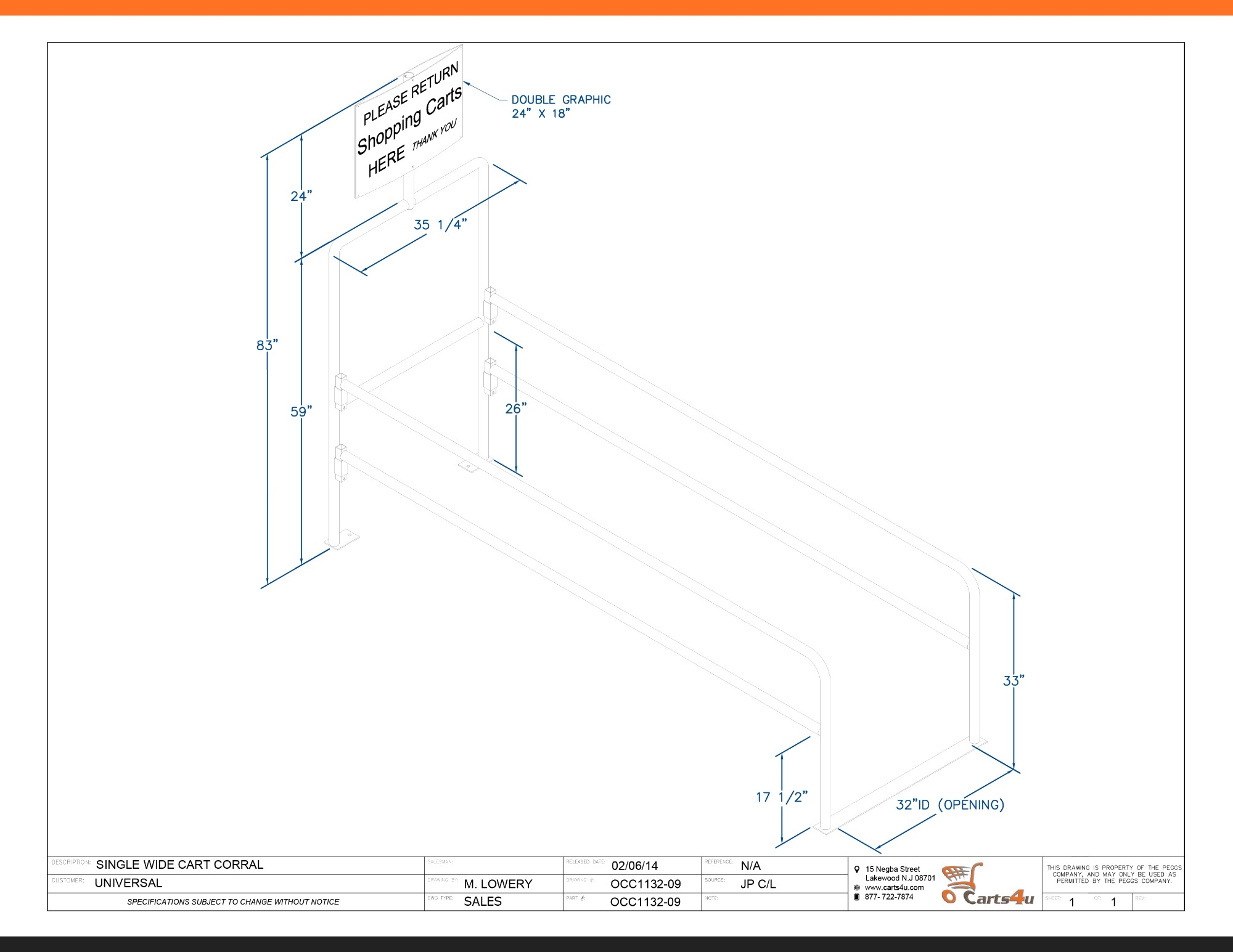Click the 17 1/2" dimension label
The image size is (1233, 952).
782,797
